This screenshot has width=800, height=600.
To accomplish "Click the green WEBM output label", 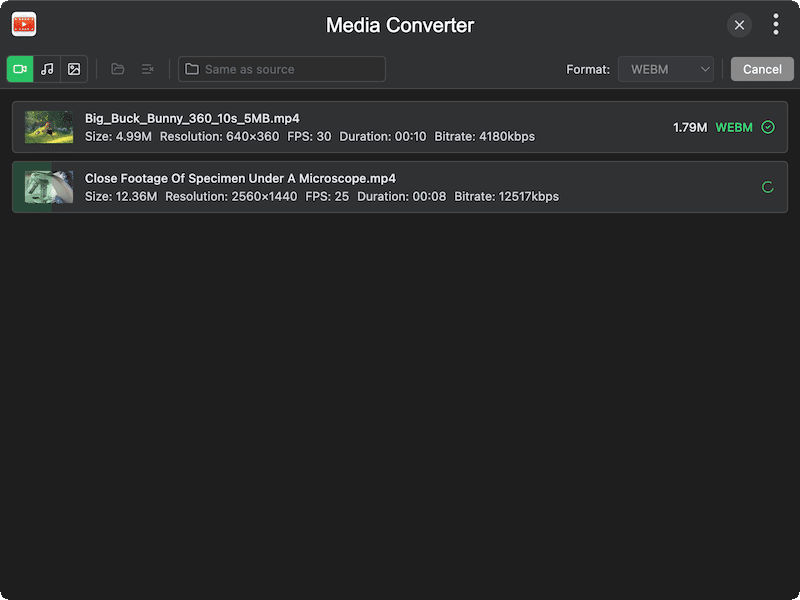I will (734, 127).
